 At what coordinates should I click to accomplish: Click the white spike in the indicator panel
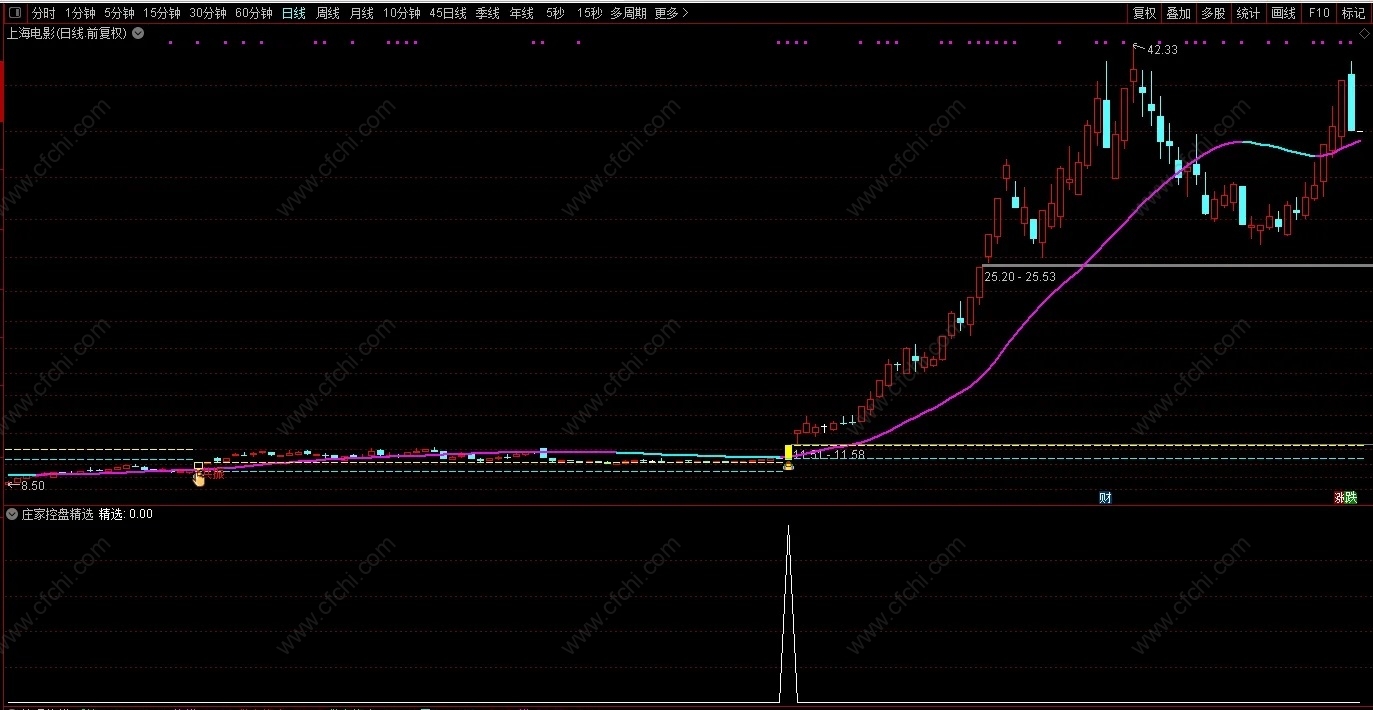pyautogui.click(x=788, y=613)
